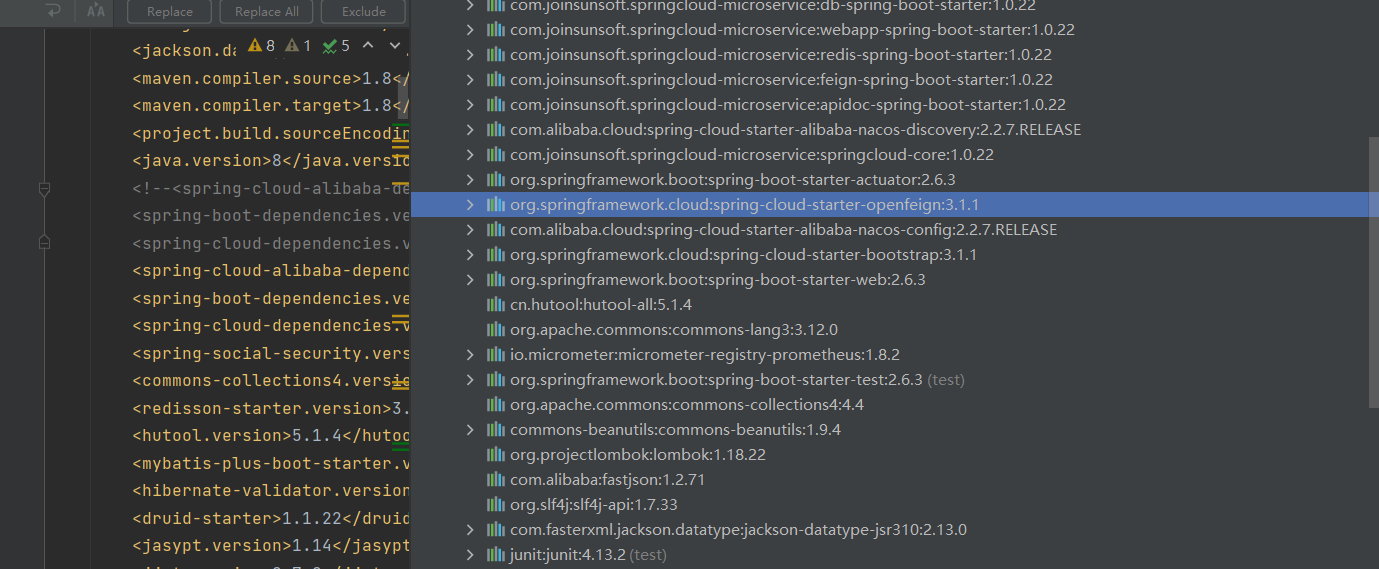Expand commons-beanutils dependency node
This screenshot has height=569, width=1379.
pos(470,430)
